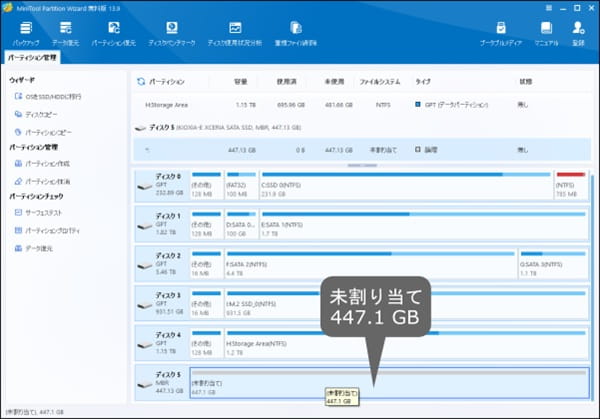Select Disk 3 (その他) 16 MB partition
Viewport: 600px width, 419px height.
(x=207, y=304)
